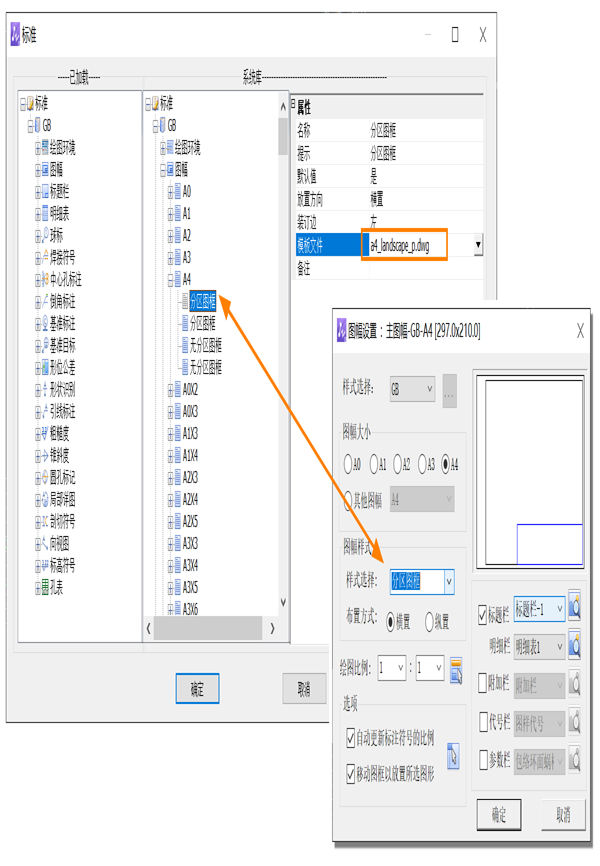Click the 向视图 icon
This screenshot has width=600, height=866.
[x=45, y=543]
